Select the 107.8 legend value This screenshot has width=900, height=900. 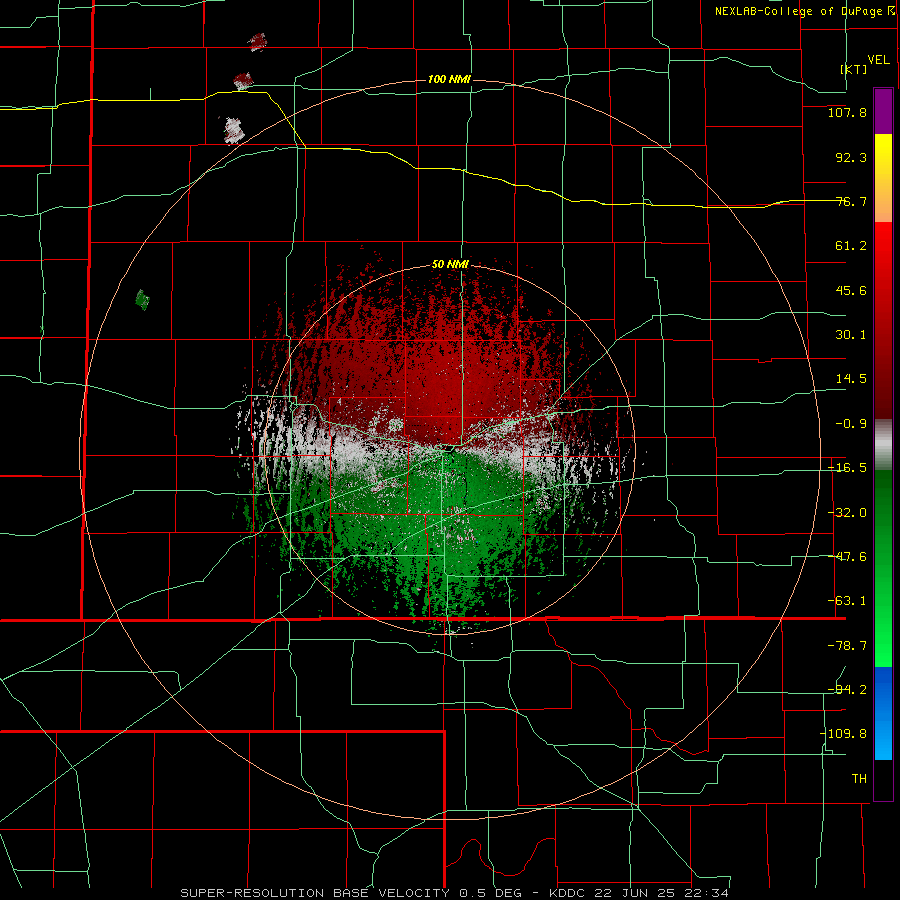coord(847,113)
